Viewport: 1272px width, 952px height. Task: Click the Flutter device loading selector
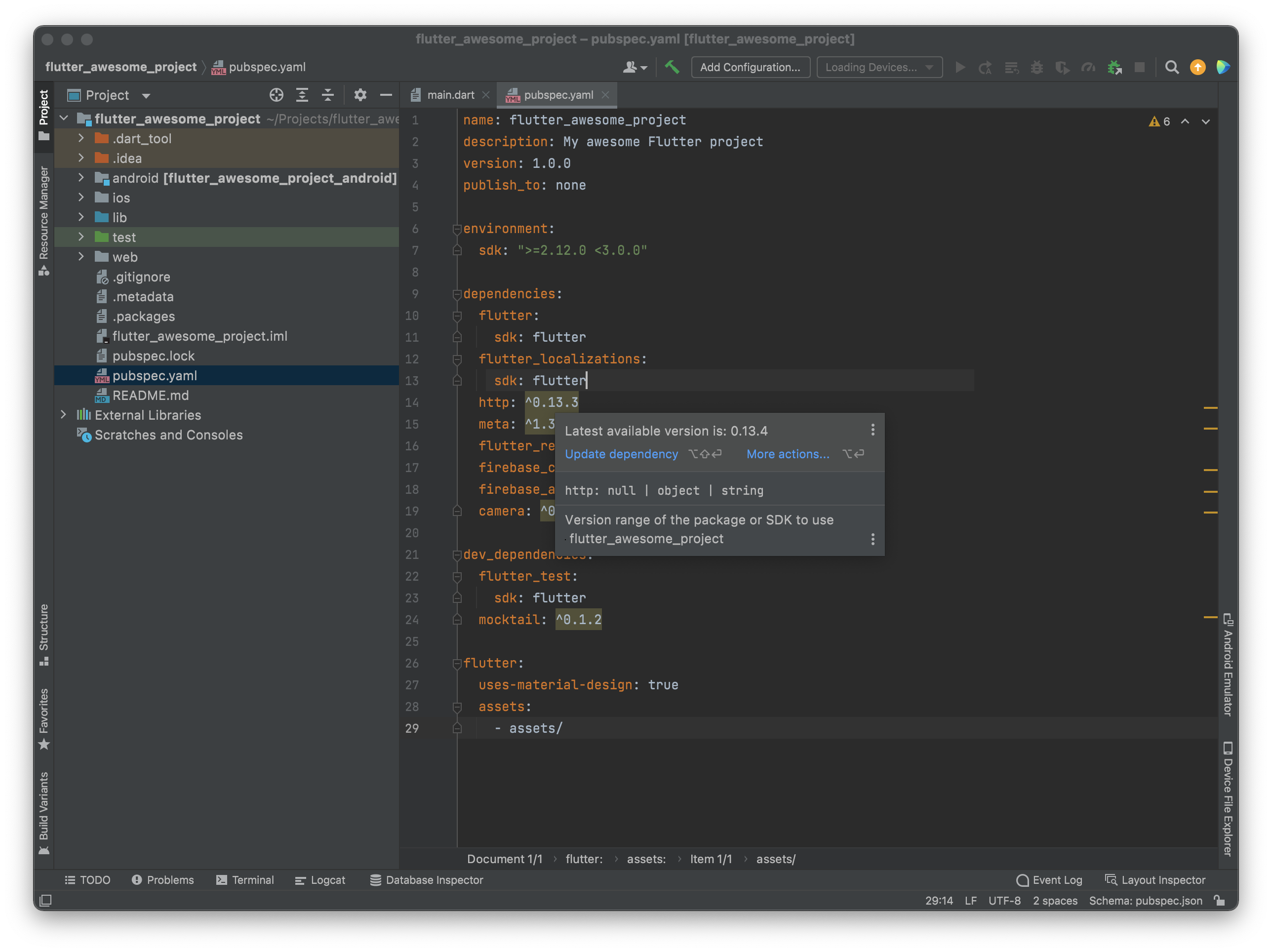876,68
